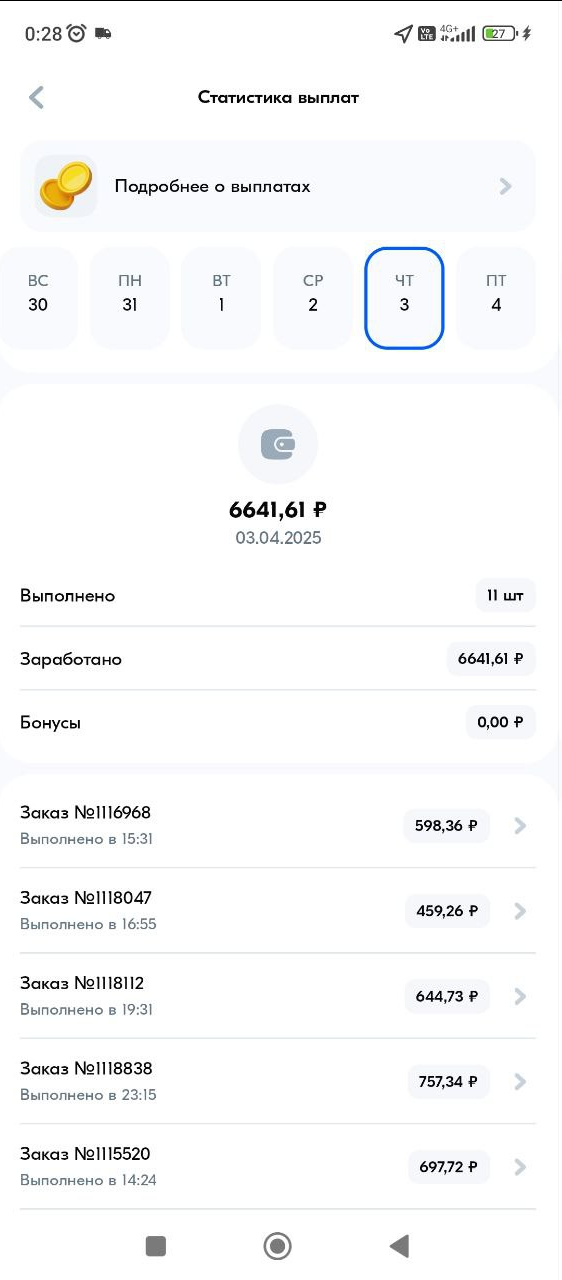Open chevron for Заказ №1118838

click(520, 1081)
